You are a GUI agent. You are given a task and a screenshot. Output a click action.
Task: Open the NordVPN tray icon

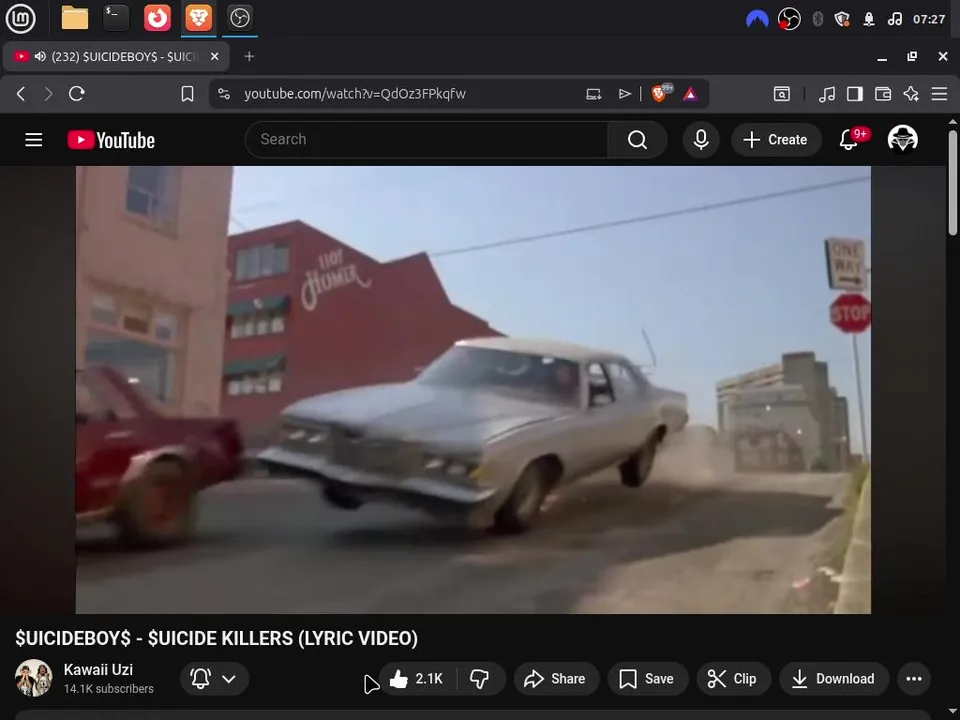(x=757, y=19)
